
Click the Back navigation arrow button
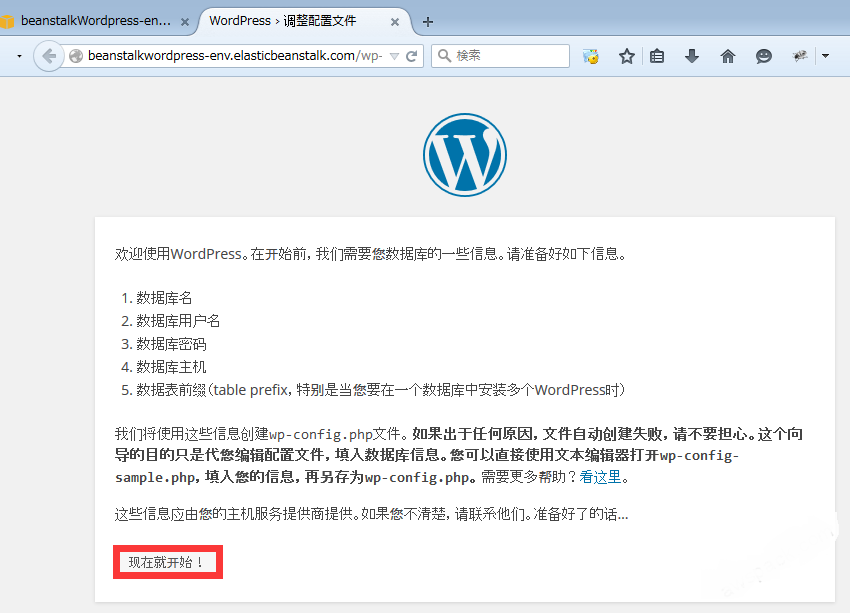tap(49, 56)
